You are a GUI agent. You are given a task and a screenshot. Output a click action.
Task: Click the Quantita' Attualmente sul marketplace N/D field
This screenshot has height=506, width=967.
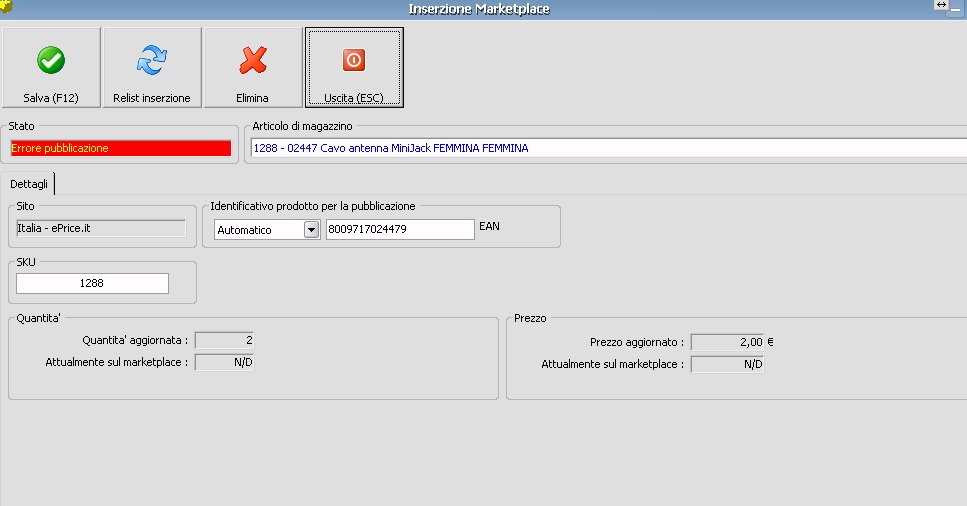tap(224, 362)
